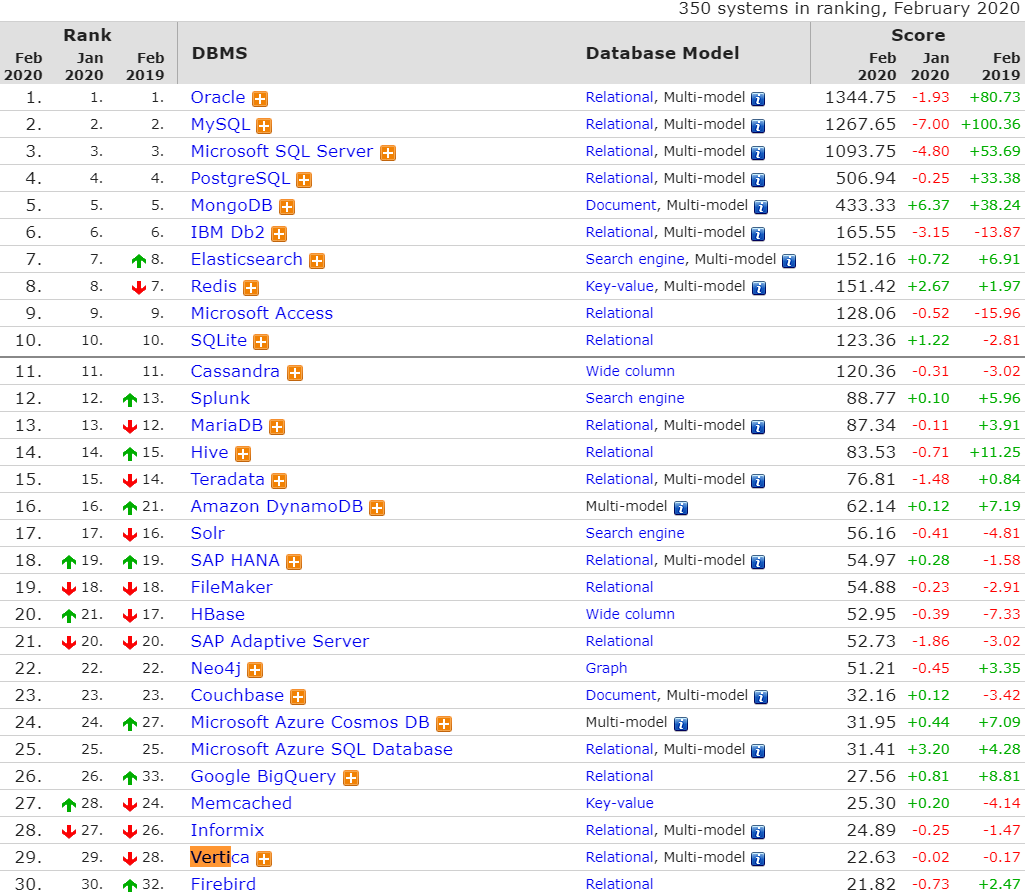Screen dimensions: 1029x892
Task: Click Relational link in Microsoft Access row
Action: (620, 313)
